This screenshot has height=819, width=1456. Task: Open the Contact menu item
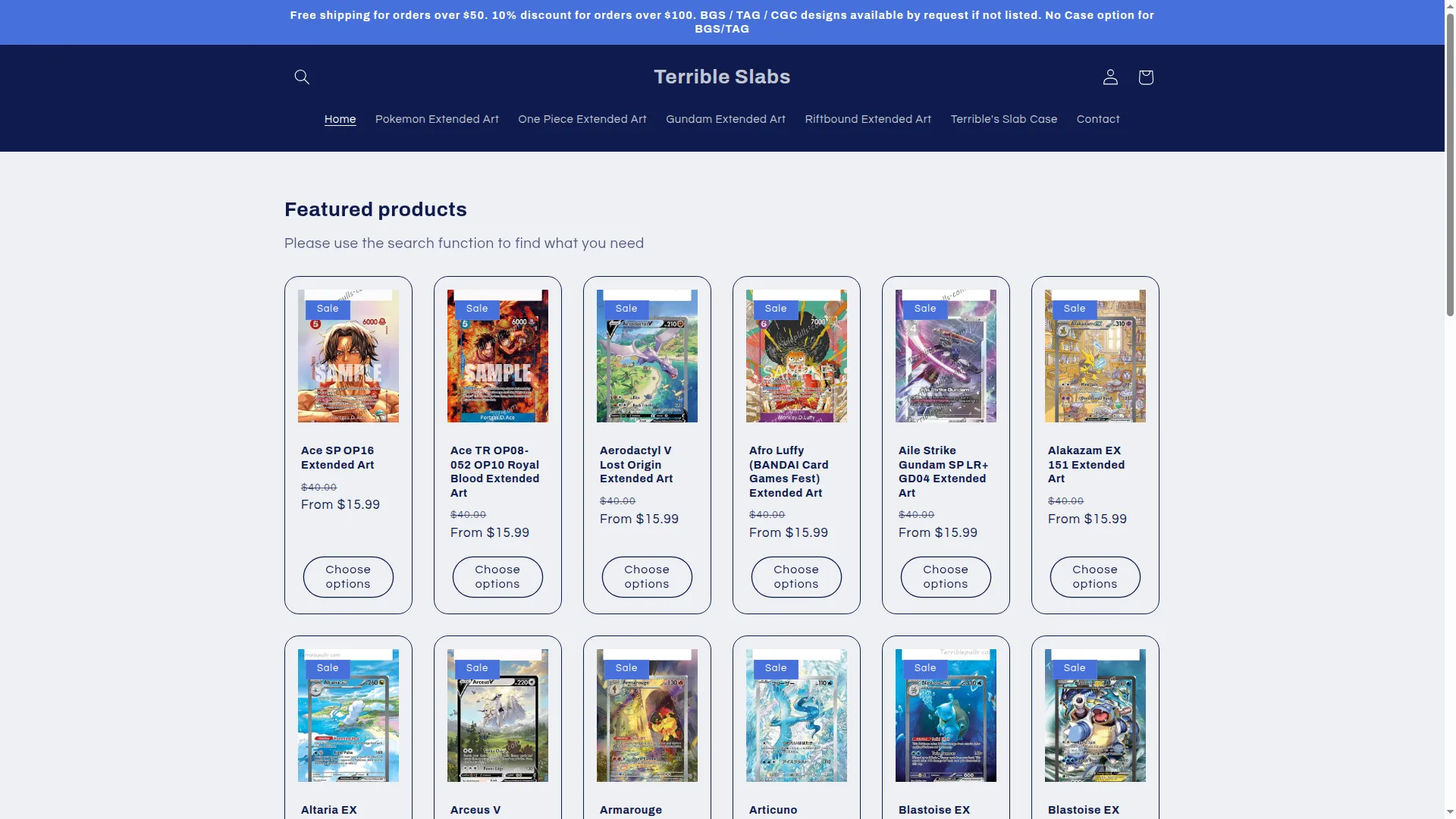point(1098,119)
